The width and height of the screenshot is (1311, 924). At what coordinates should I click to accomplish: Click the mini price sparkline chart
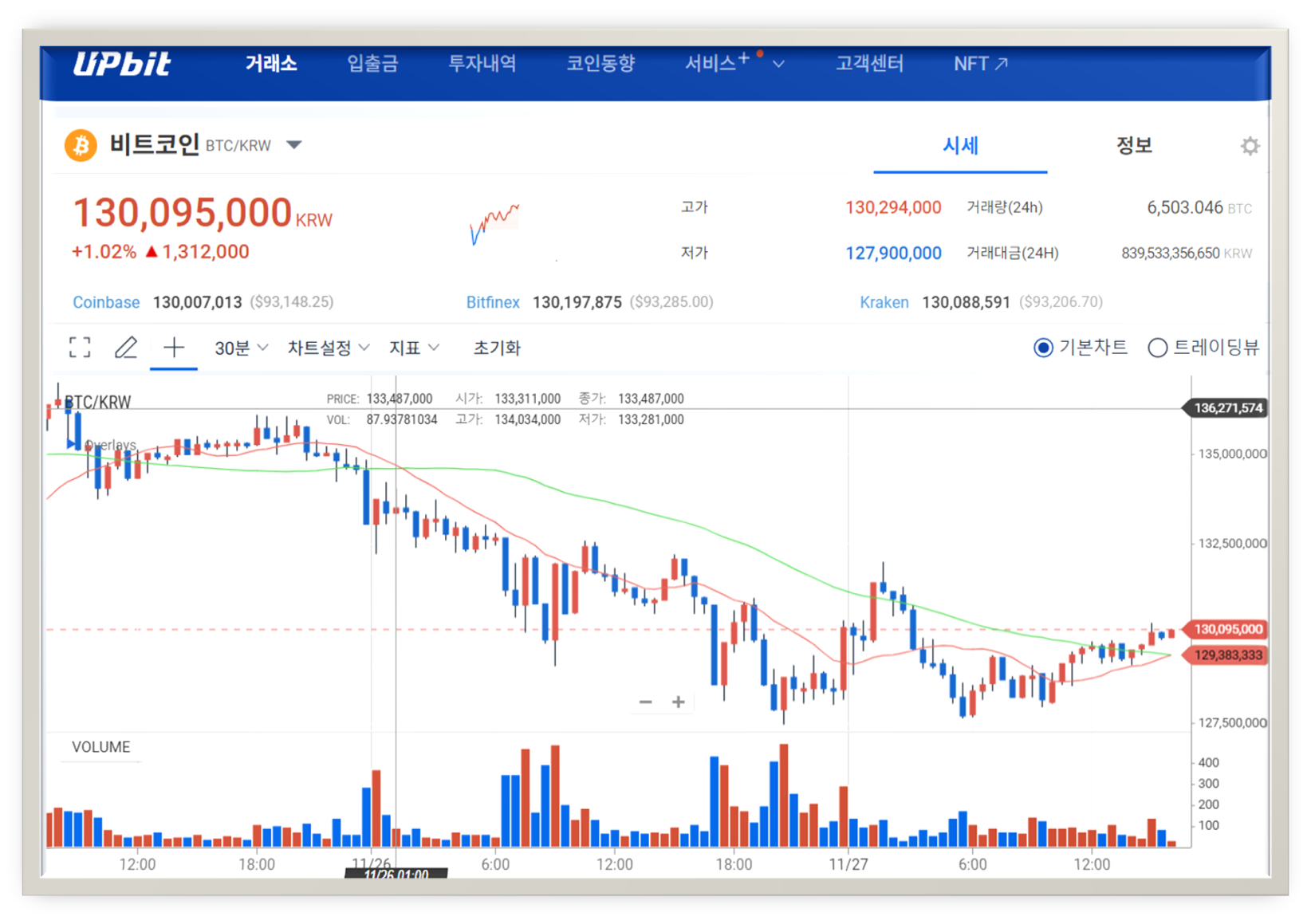(x=494, y=225)
